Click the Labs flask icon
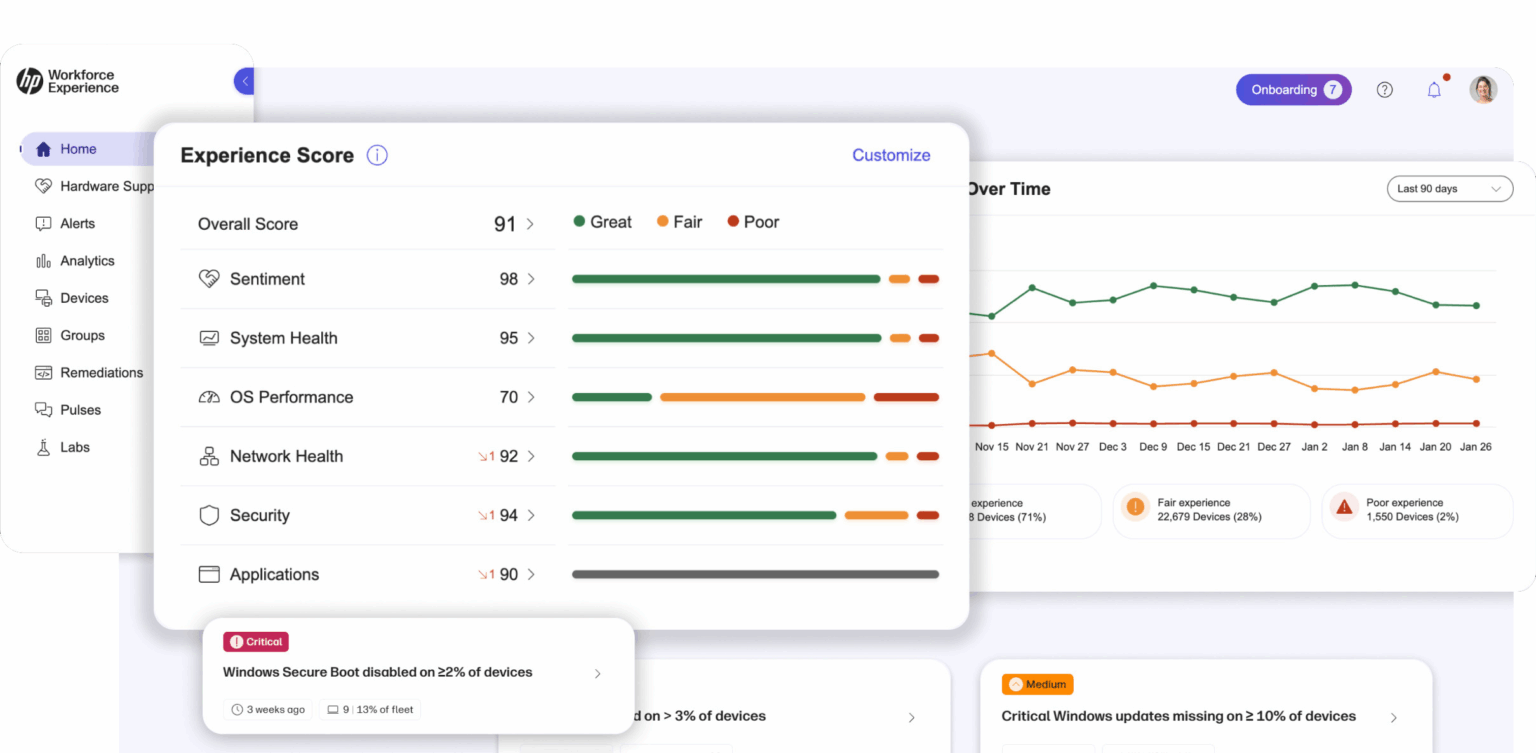Image resolution: width=1536 pixels, height=753 pixels. click(43, 447)
